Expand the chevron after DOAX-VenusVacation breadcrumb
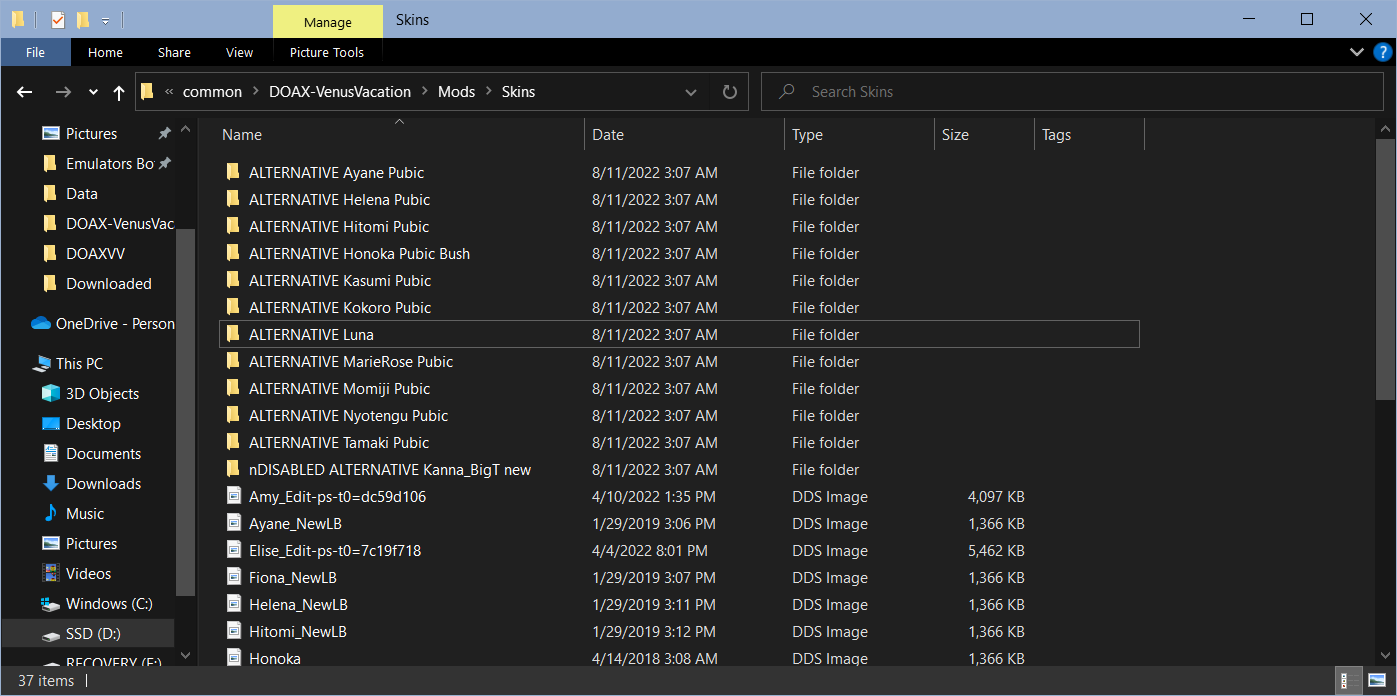 pos(424,92)
